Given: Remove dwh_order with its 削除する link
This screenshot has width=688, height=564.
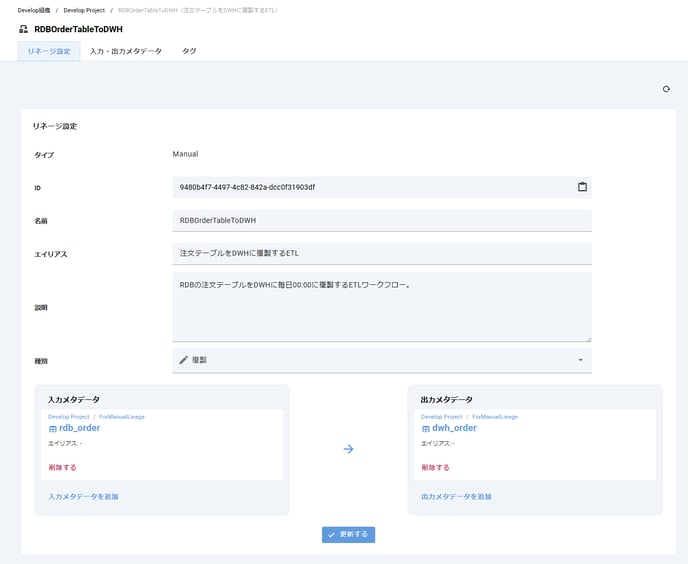Looking at the screenshot, I should pos(435,467).
